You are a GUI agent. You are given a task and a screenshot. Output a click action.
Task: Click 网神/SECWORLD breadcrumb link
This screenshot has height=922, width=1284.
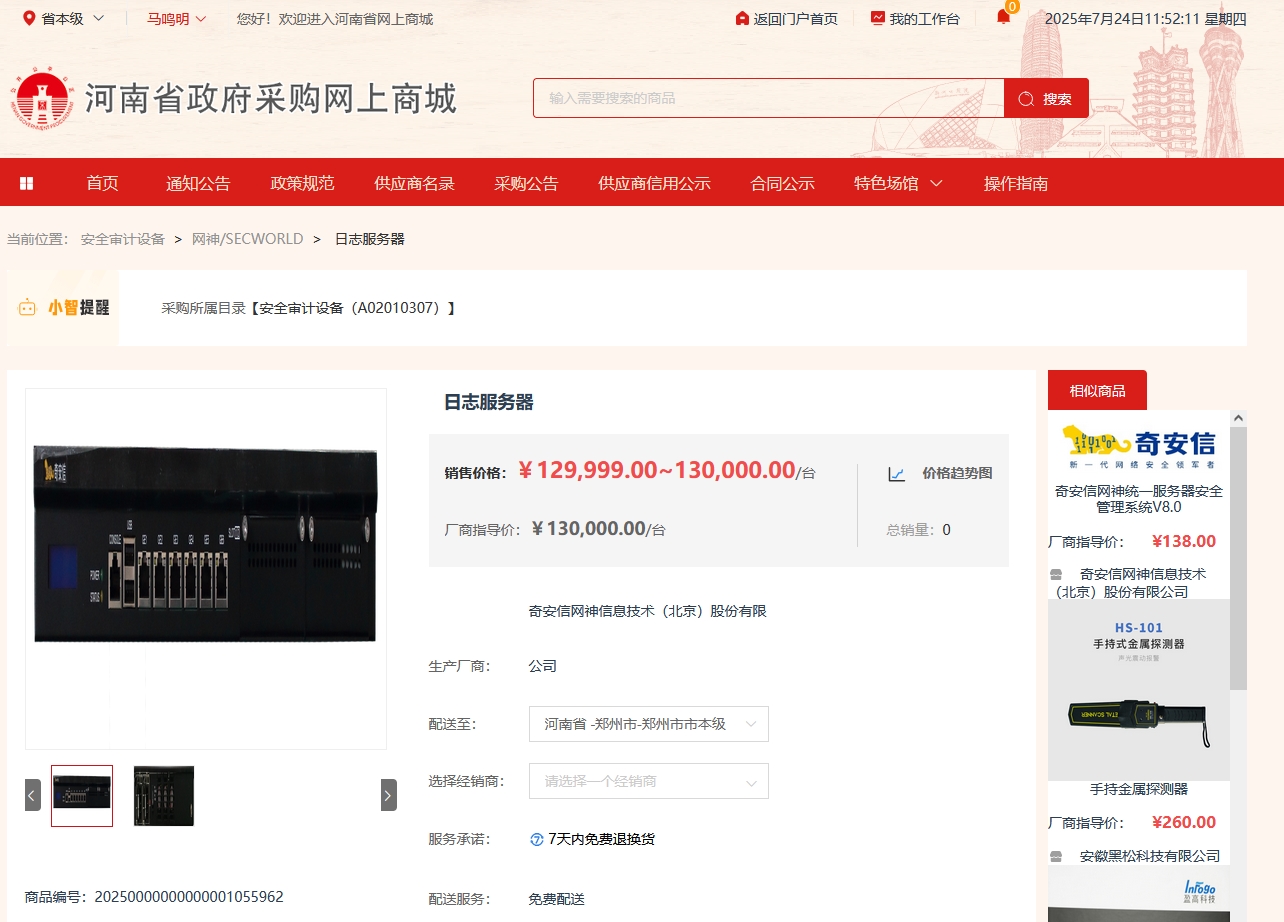point(247,239)
